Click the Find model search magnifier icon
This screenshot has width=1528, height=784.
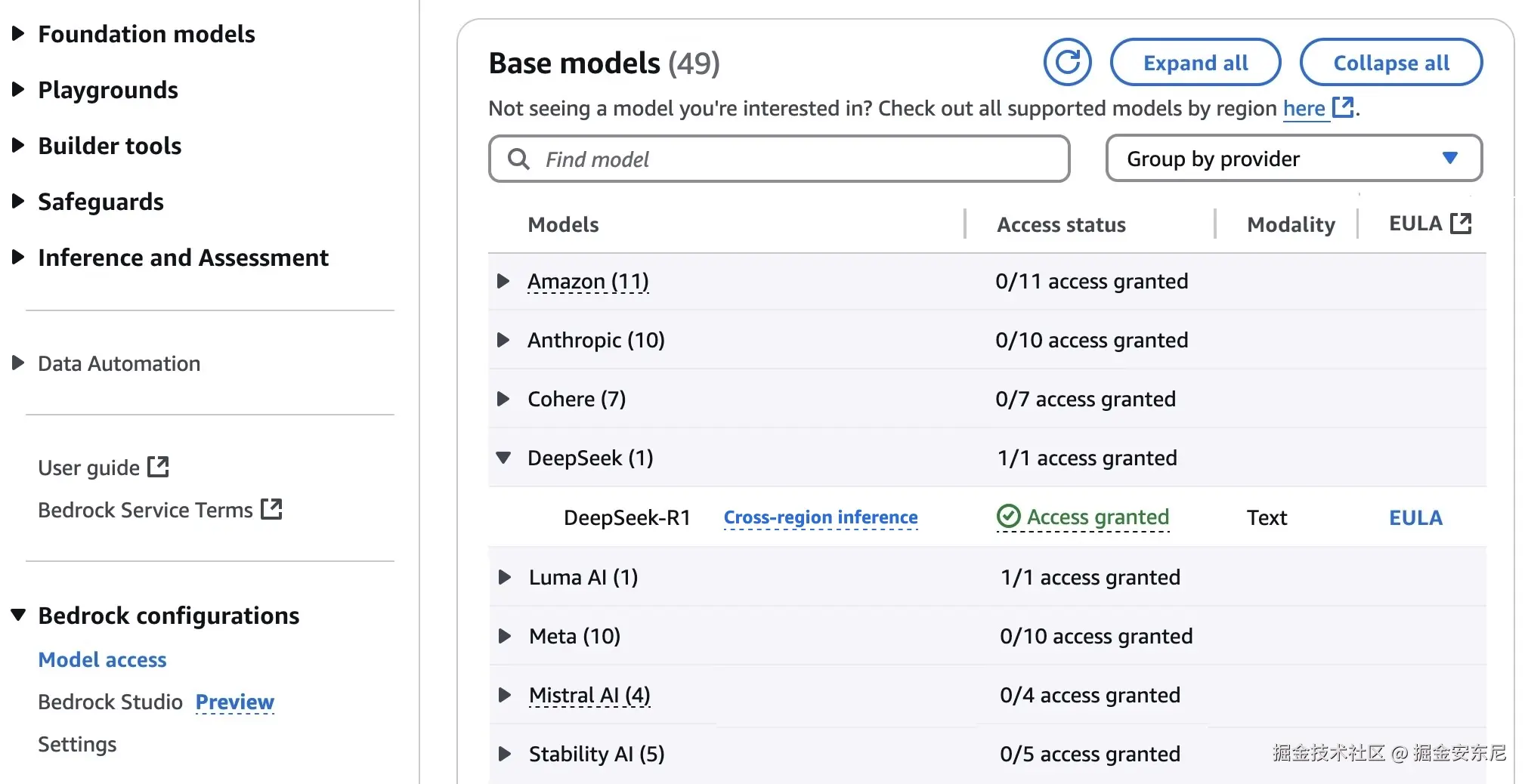click(518, 159)
